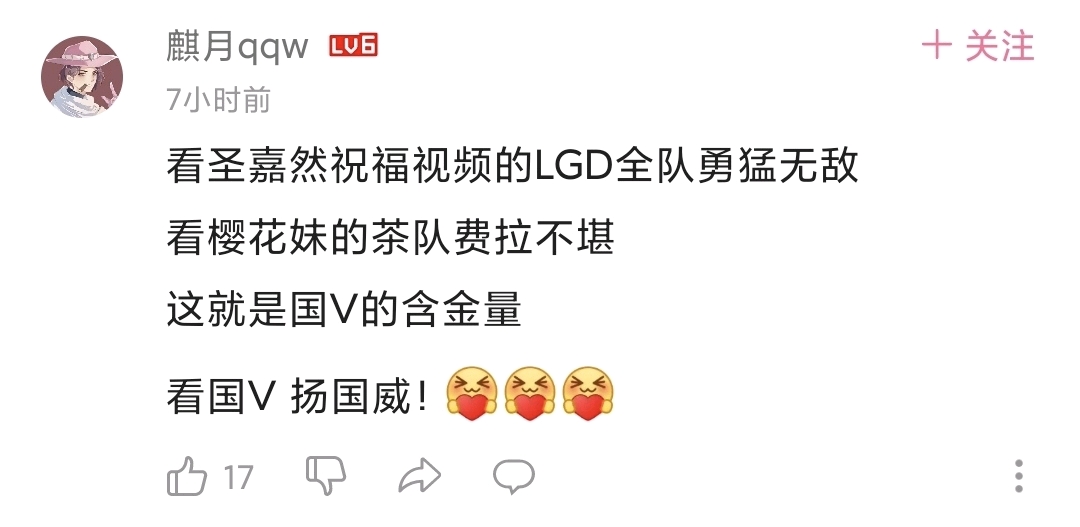Open replies with speech bubble icon

pos(514,476)
